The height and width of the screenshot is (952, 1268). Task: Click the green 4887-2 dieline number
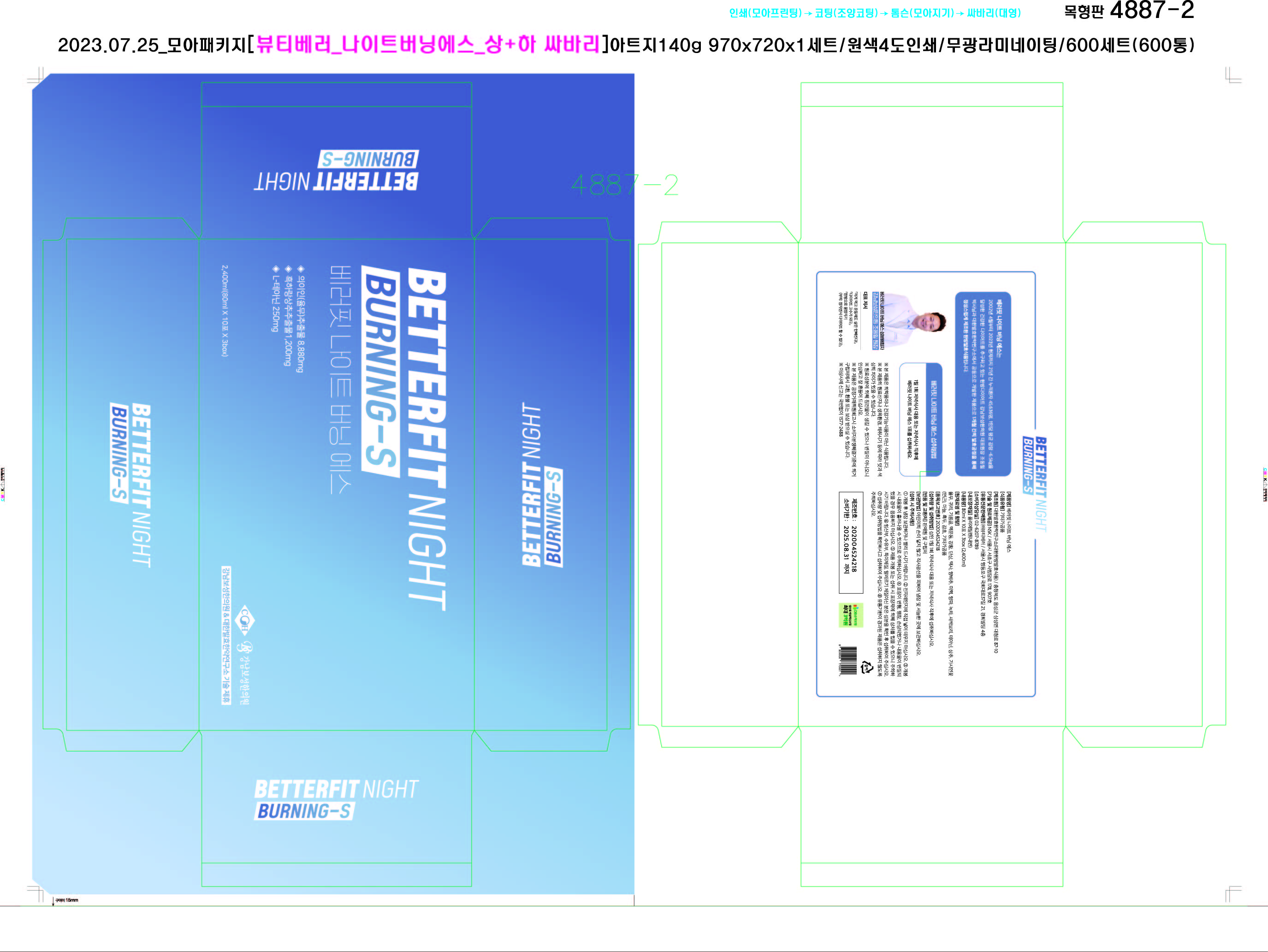(625, 185)
